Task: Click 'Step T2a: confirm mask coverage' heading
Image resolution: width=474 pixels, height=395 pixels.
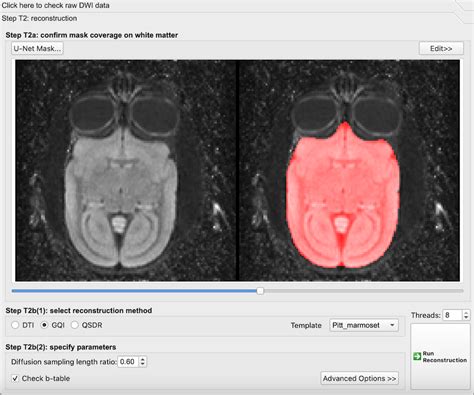Action: (x=92, y=35)
